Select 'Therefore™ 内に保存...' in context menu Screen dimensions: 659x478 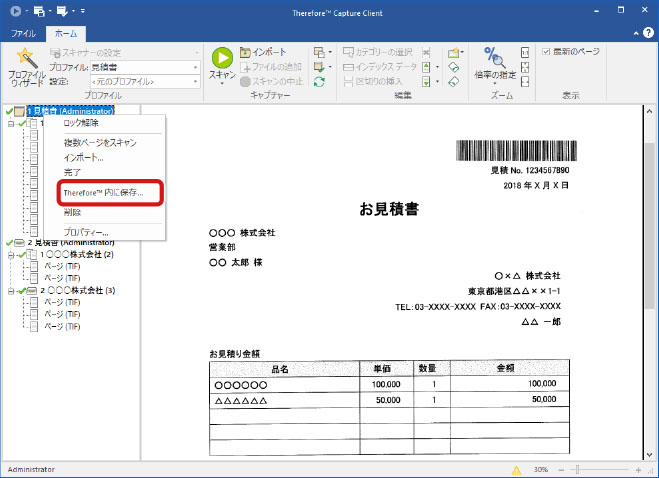pos(103,191)
